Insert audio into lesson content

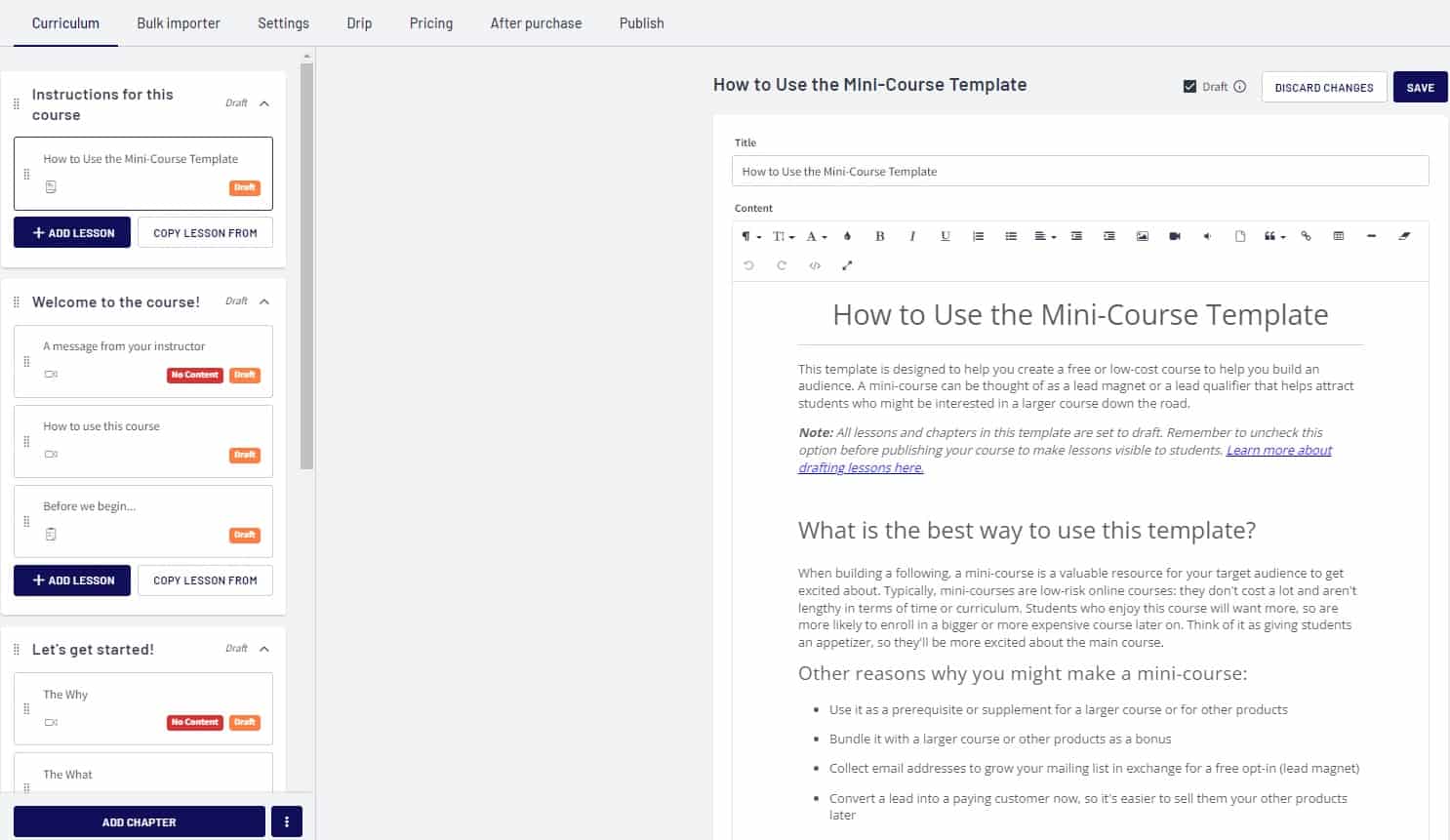pos(1207,236)
